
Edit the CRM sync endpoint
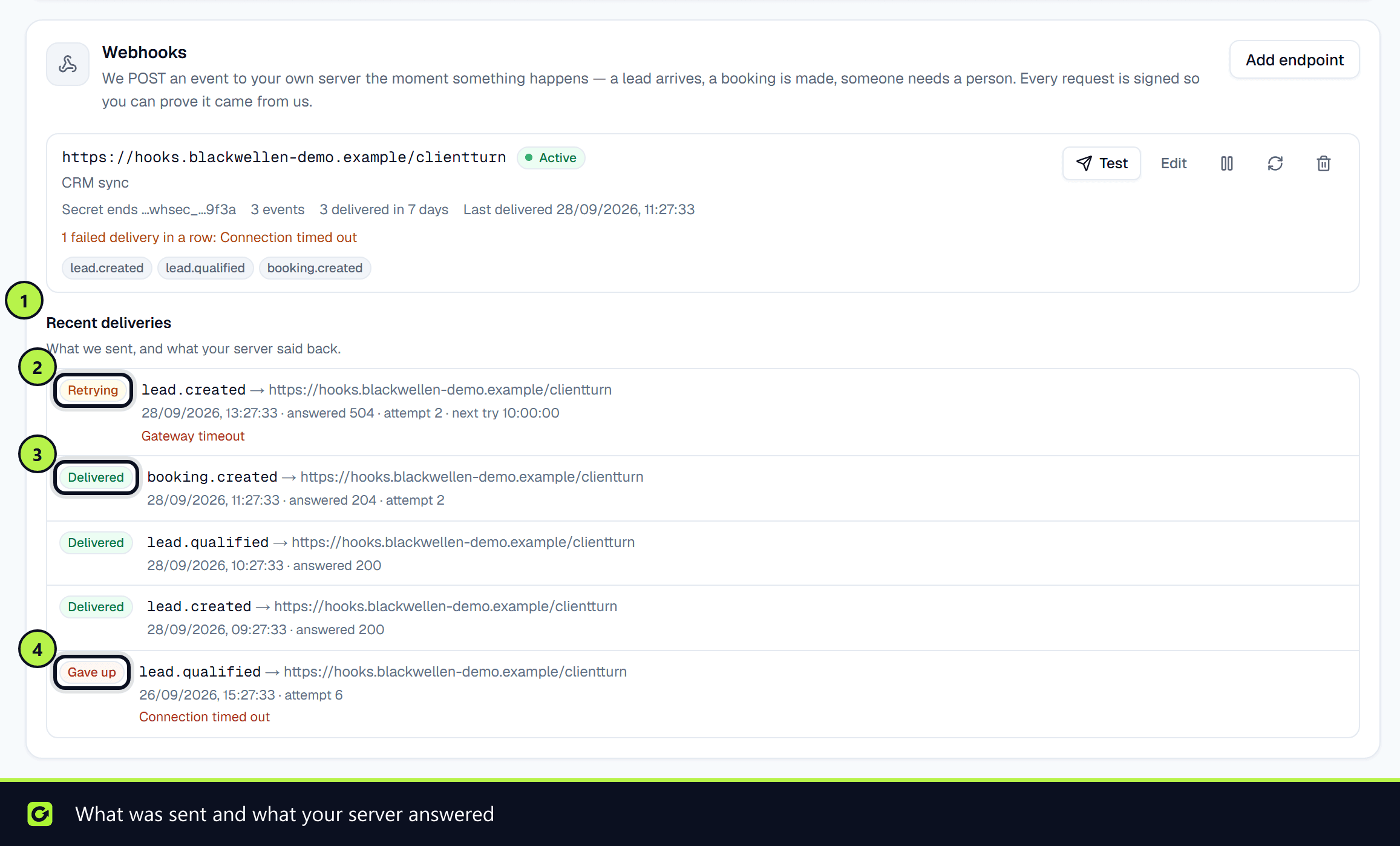(1174, 163)
